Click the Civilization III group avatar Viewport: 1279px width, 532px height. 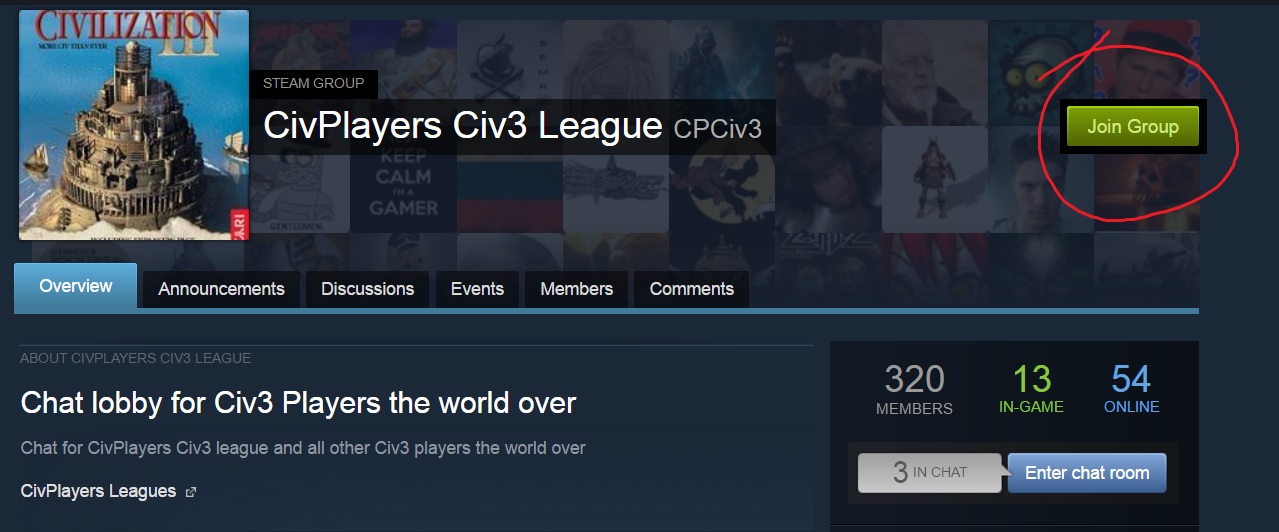pyautogui.click(x=134, y=125)
